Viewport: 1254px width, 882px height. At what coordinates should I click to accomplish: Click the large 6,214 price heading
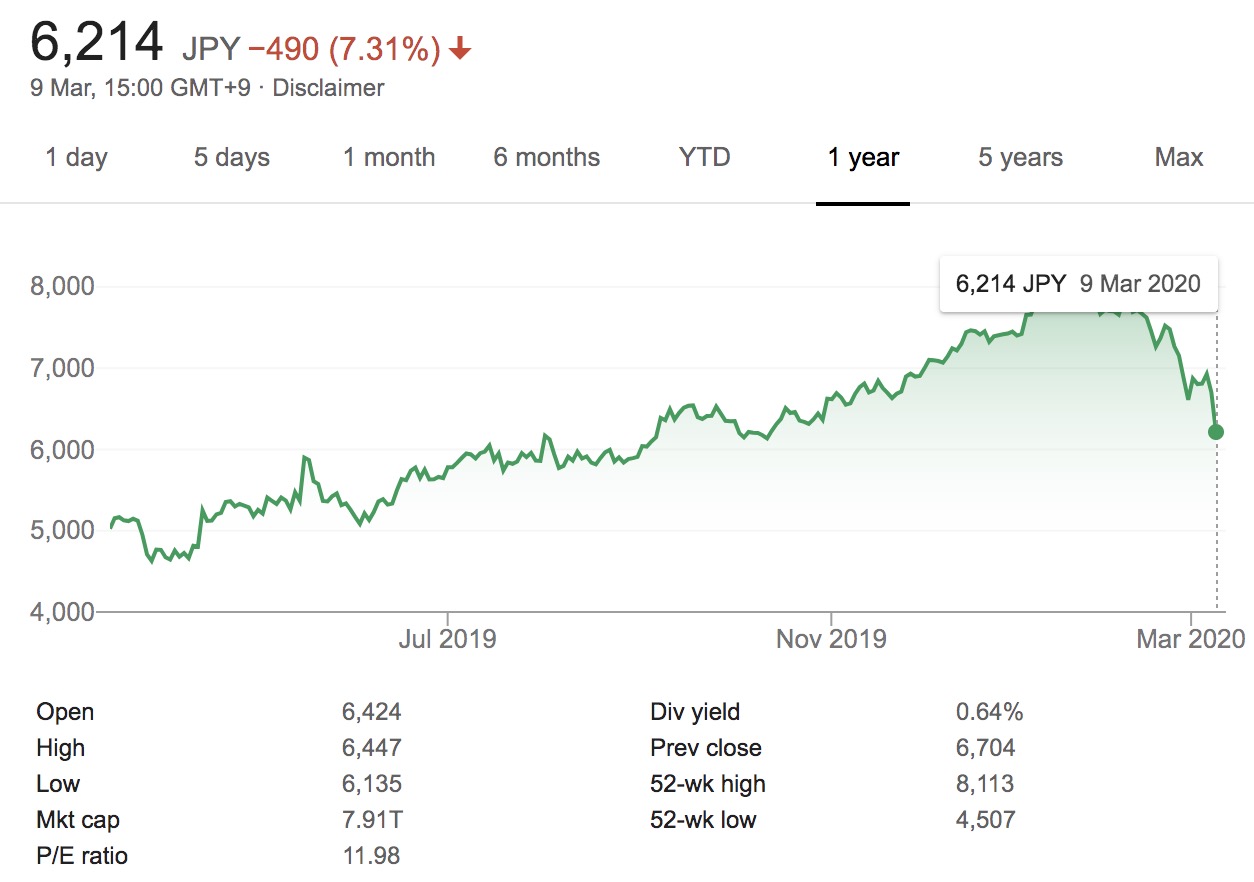tap(96, 42)
